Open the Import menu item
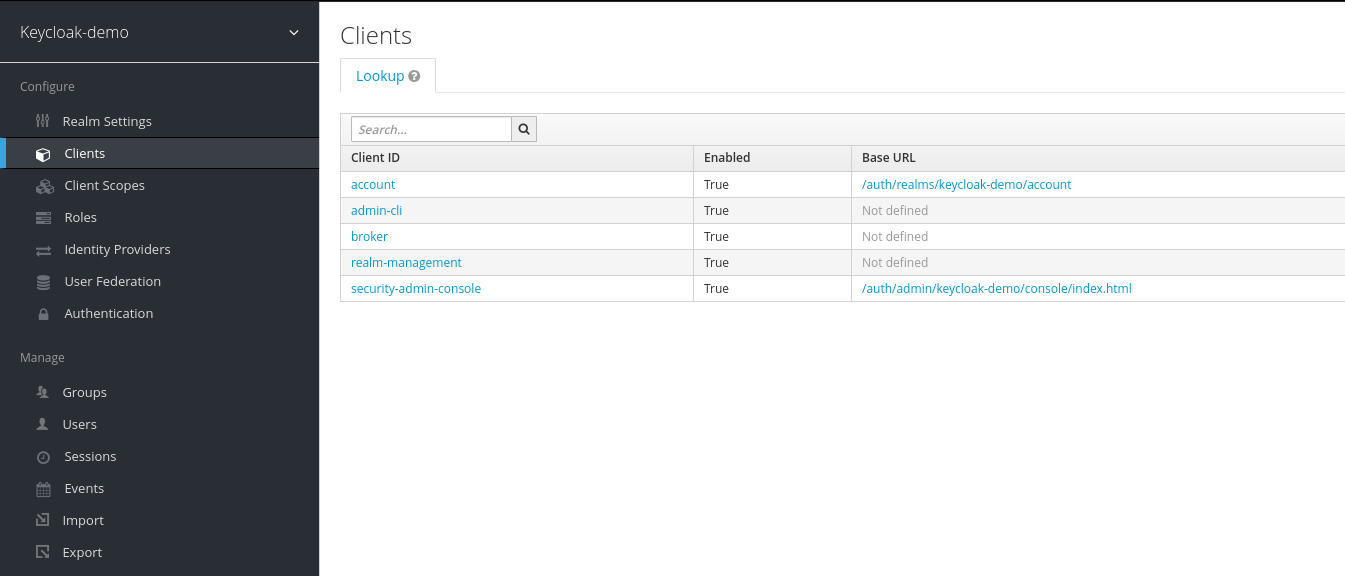 [x=83, y=520]
